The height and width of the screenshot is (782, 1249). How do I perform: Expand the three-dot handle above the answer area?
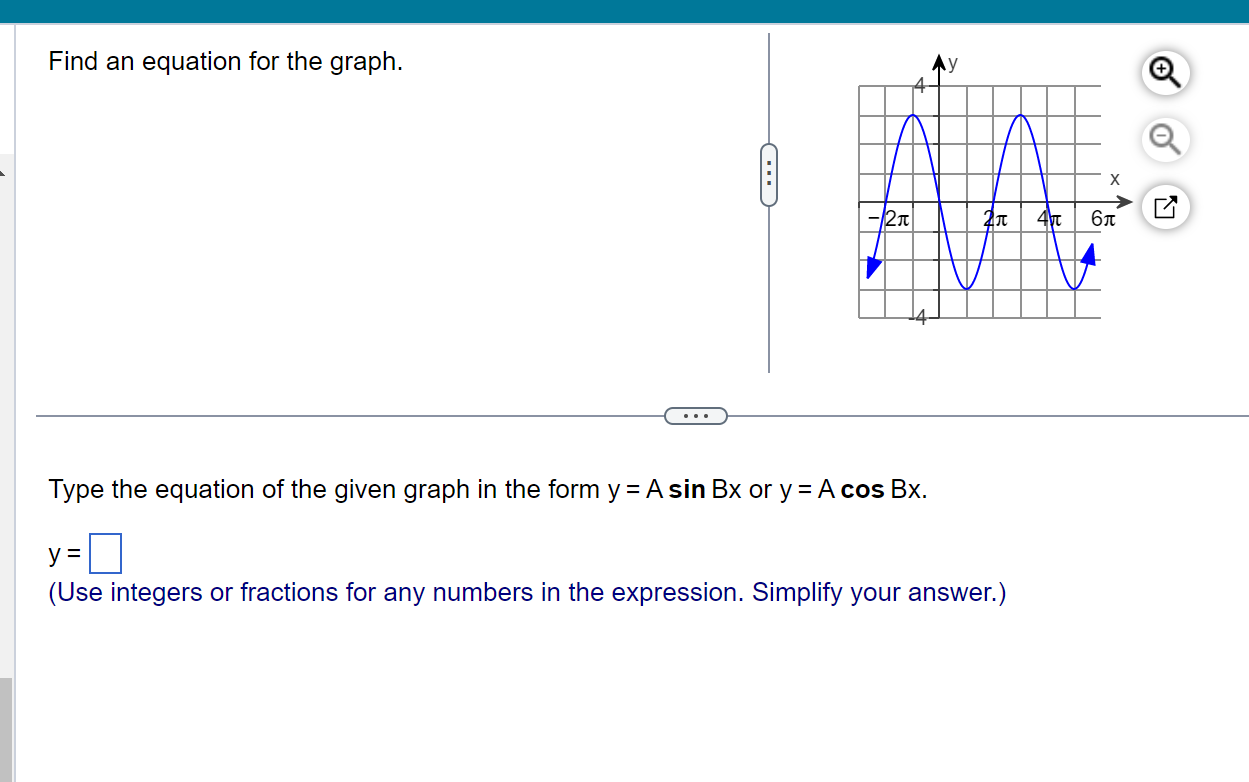[x=695, y=415]
